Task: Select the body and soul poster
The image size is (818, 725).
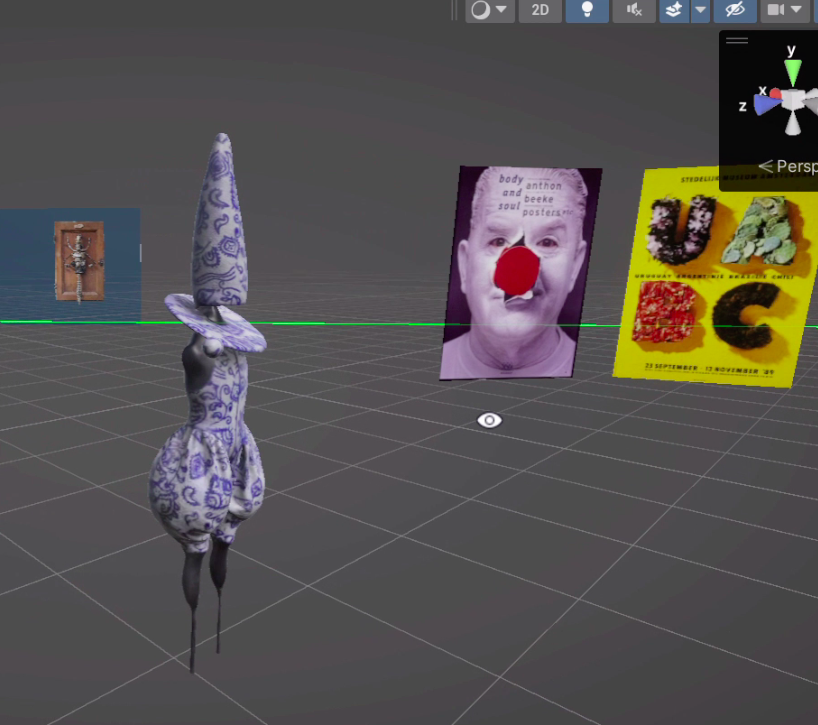Action: pos(521,272)
